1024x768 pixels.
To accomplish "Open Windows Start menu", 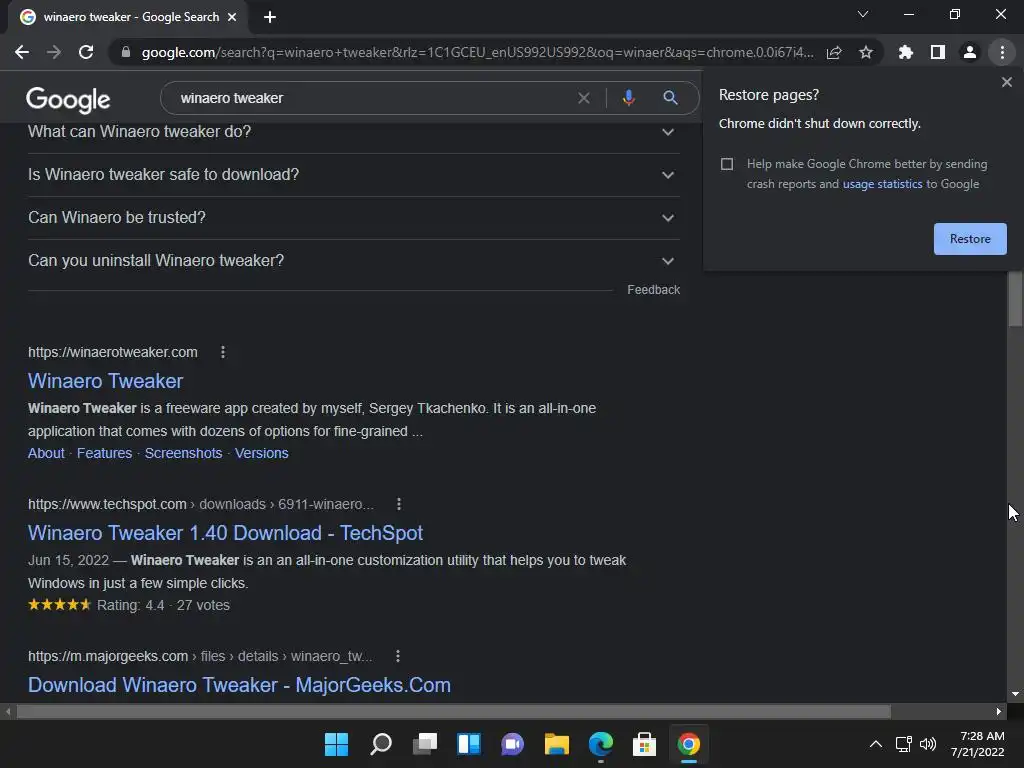I will (336, 744).
